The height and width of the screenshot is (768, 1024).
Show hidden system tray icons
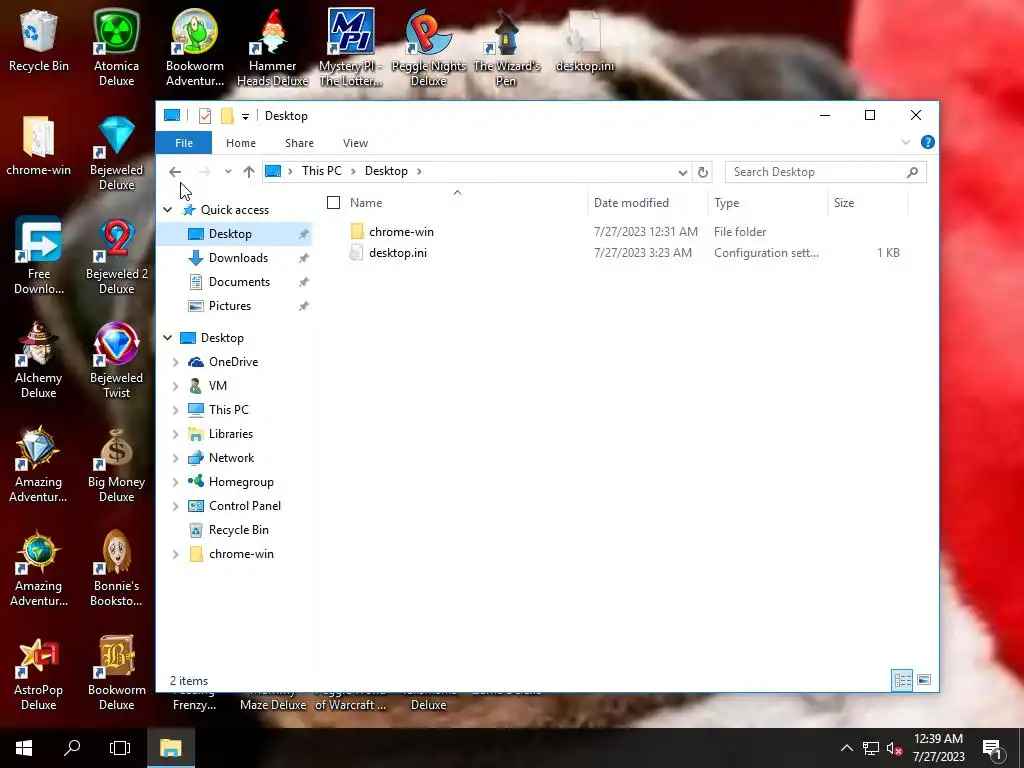tap(846, 748)
